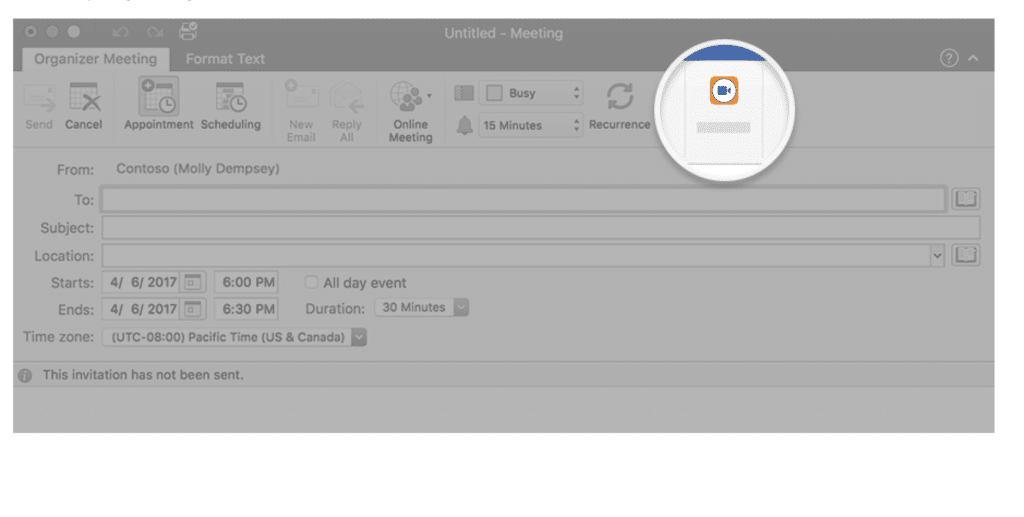Click the undo arrow in the title bar

pyautogui.click(x=120, y=31)
